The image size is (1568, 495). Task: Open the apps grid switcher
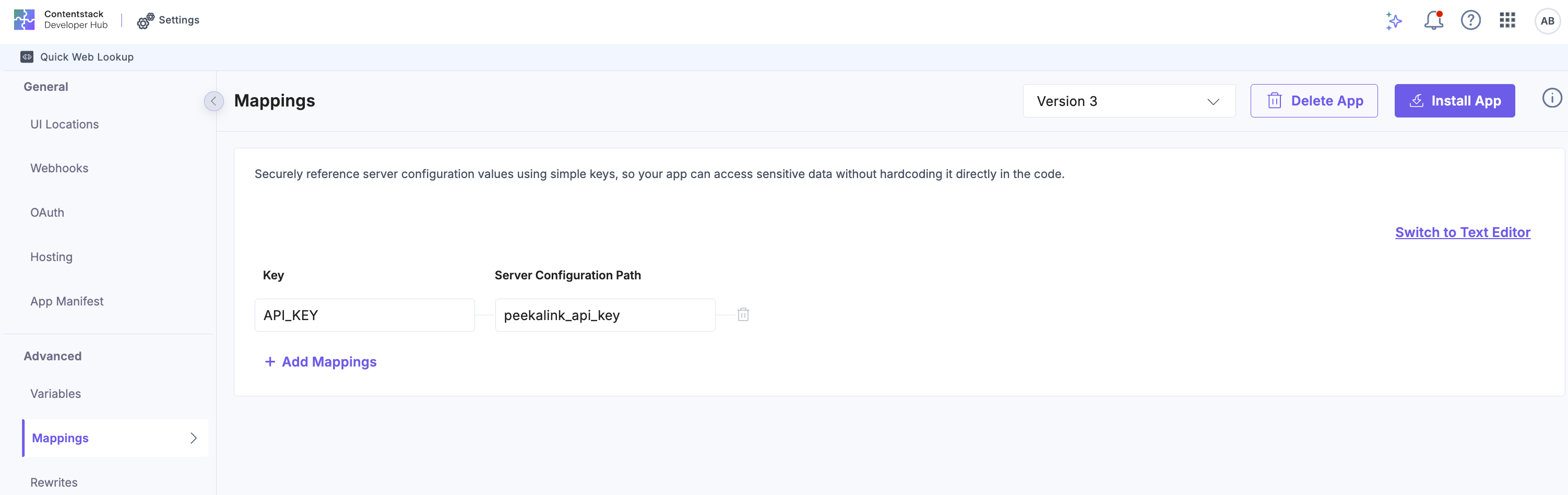click(x=1507, y=21)
